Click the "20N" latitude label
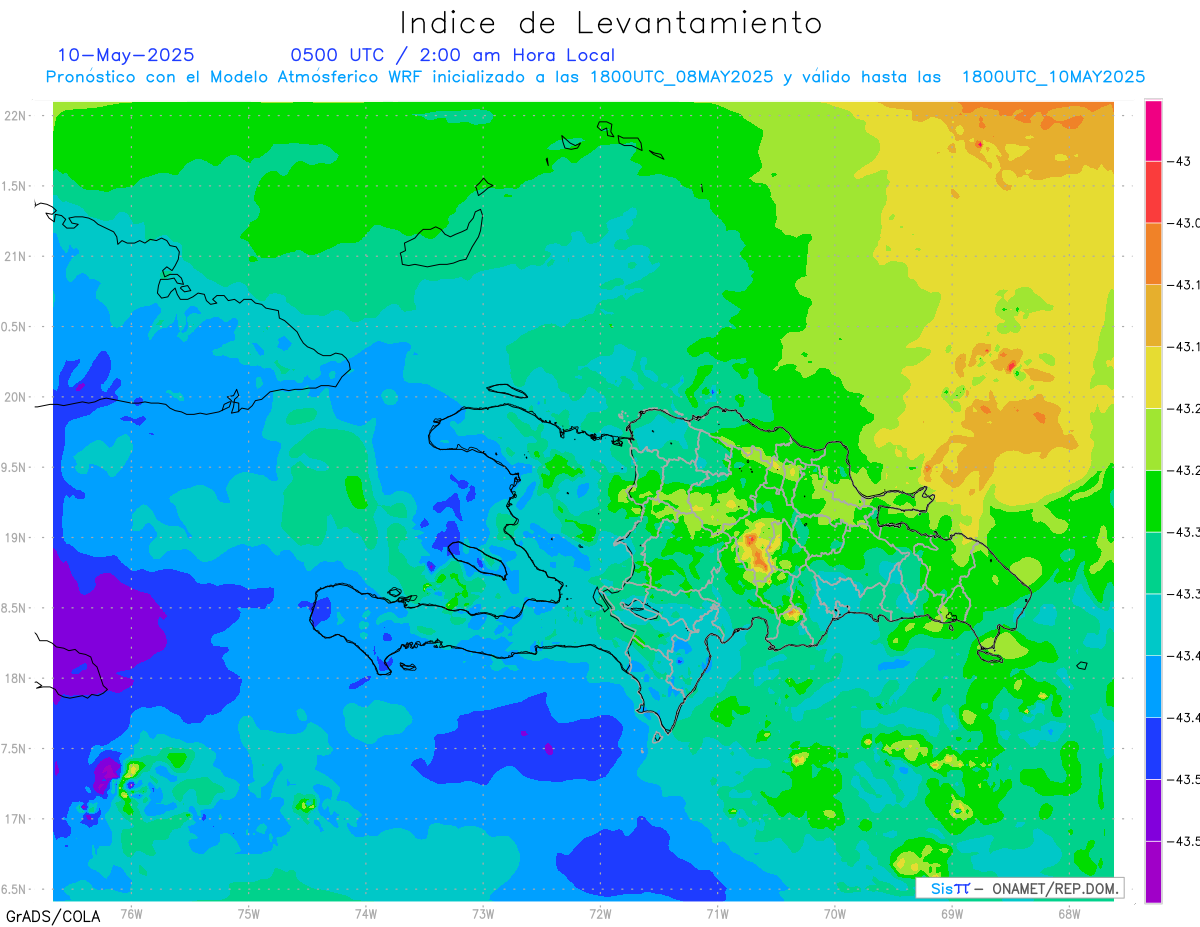The height and width of the screenshot is (927, 1200). click(15, 397)
